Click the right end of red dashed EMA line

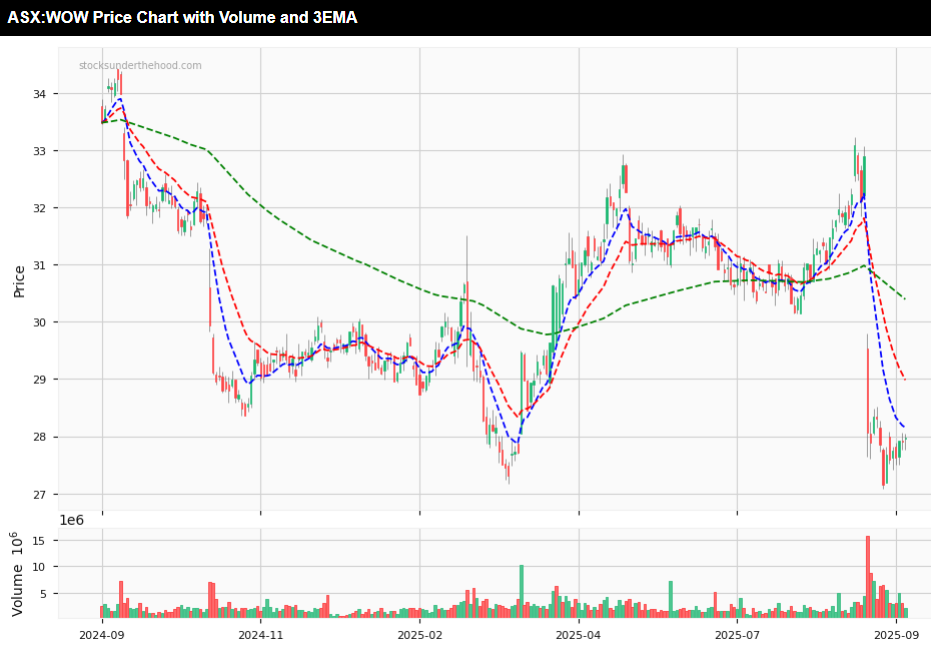coord(904,379)
